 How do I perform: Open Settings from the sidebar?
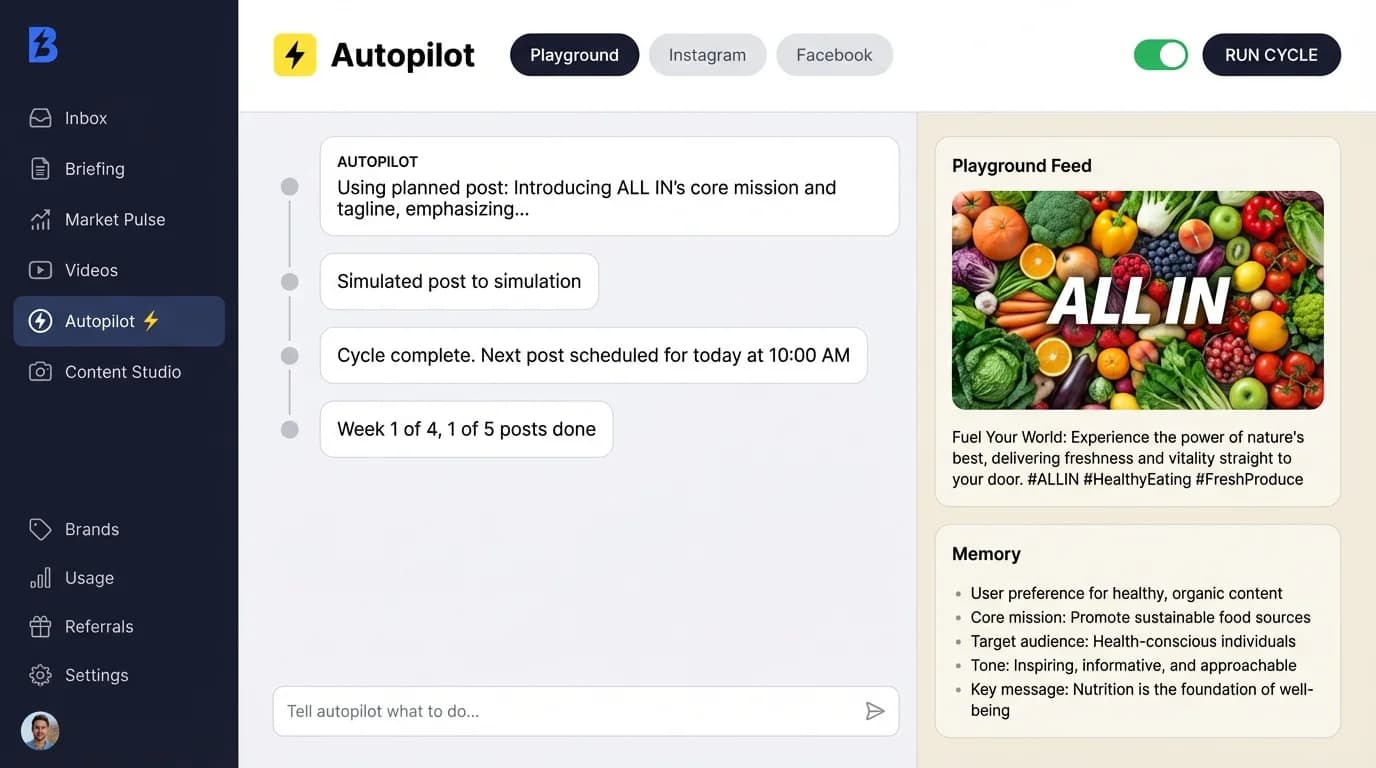click(x=96, y=675)
